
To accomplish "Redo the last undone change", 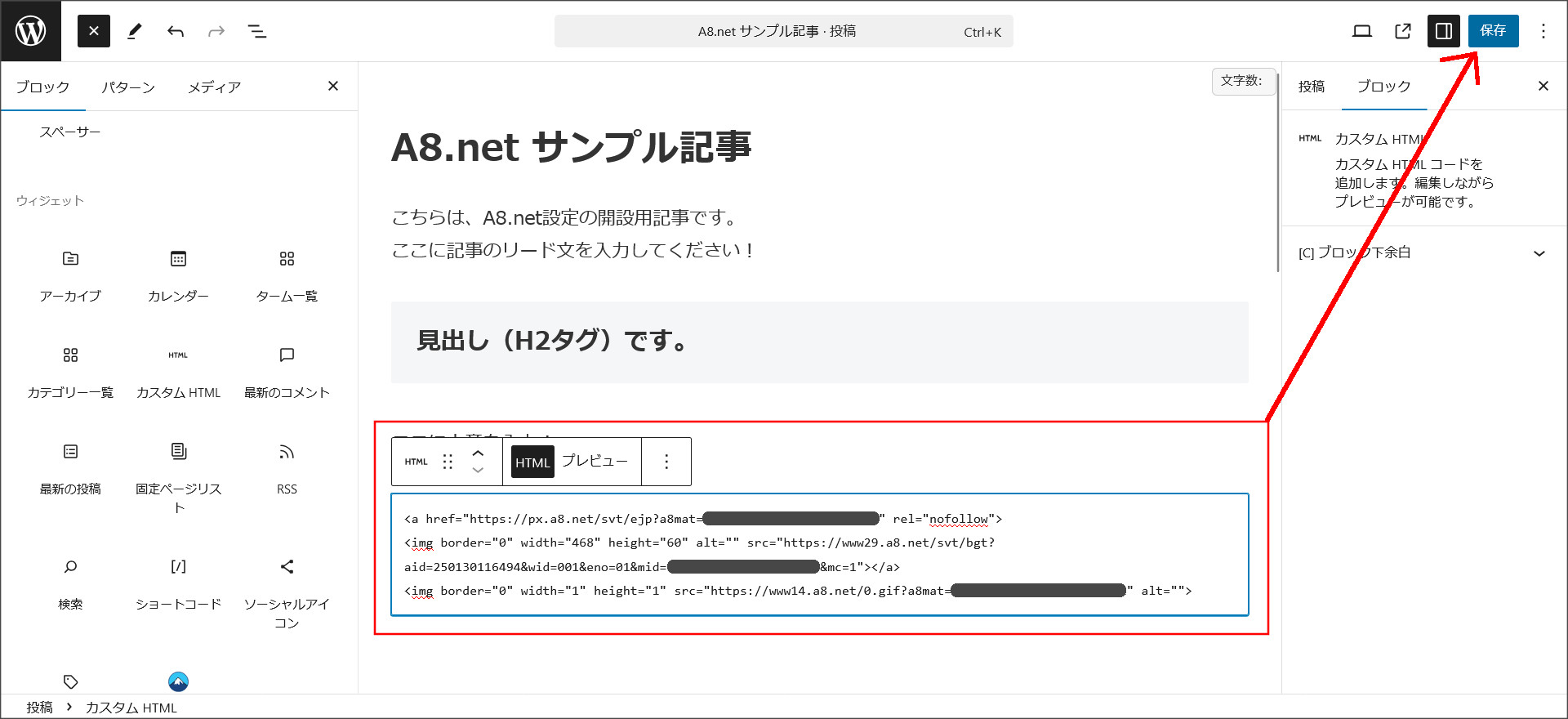I will coord(216,31).
